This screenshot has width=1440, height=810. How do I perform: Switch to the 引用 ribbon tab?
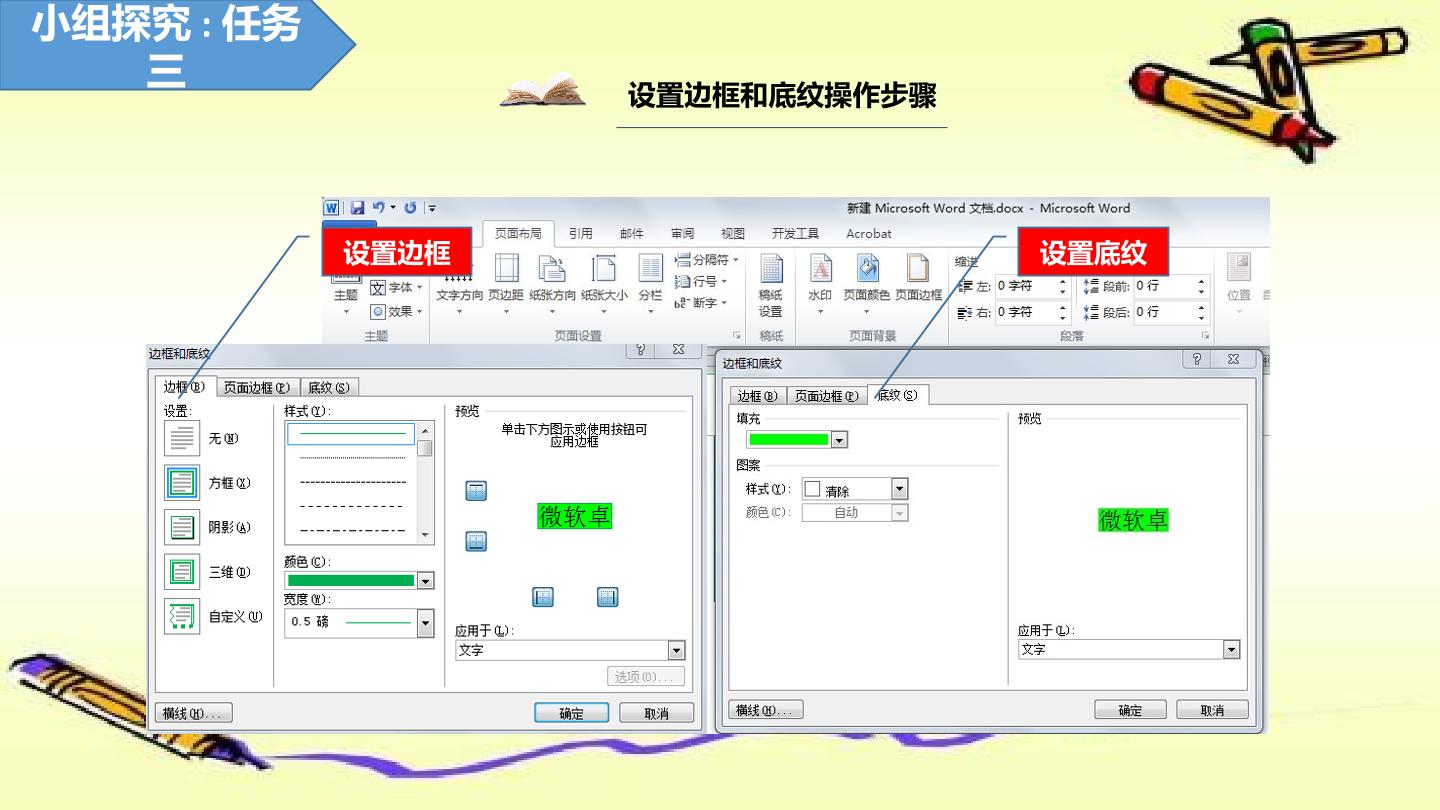coord(580,234)
